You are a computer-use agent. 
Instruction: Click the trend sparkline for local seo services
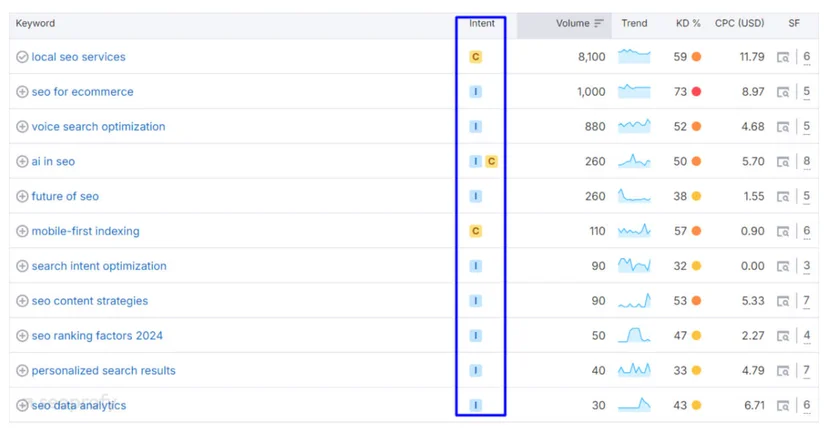coord(634,56)
